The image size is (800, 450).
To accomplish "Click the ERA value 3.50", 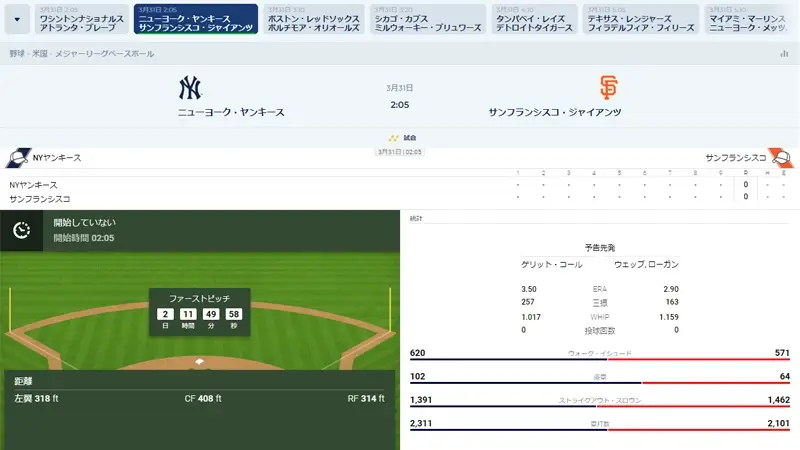I will point(529,289).
